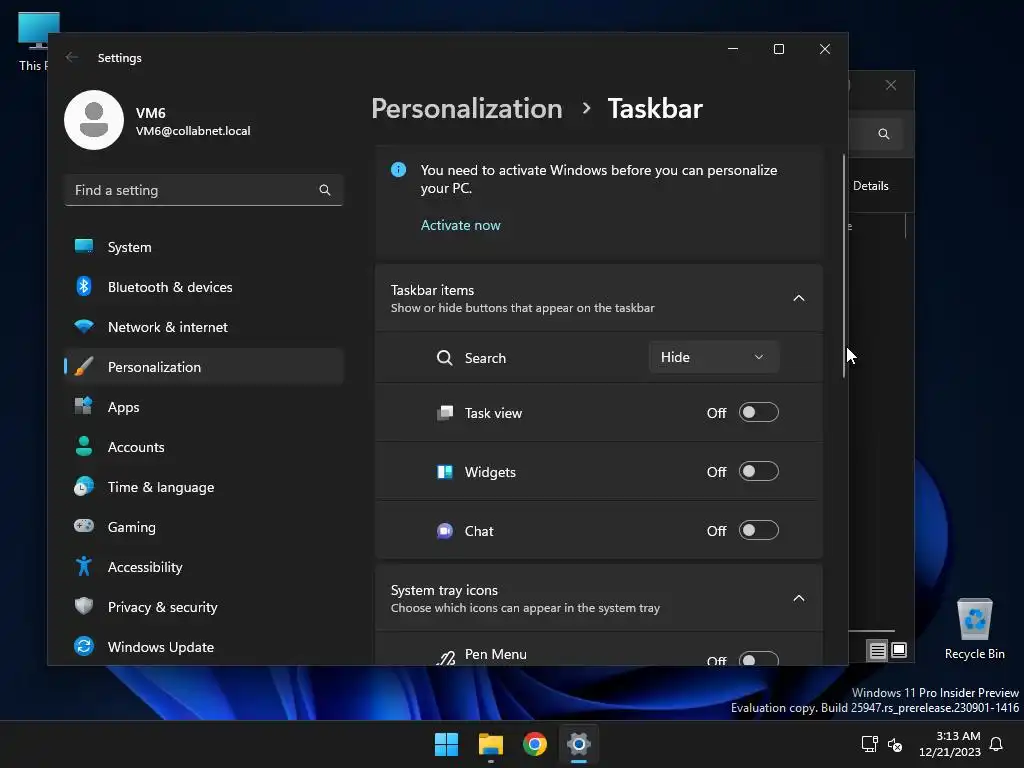Click the System monitor icon in sidebar
The width and height of the screenshot is (1024, 768).
tap(84, 246)
